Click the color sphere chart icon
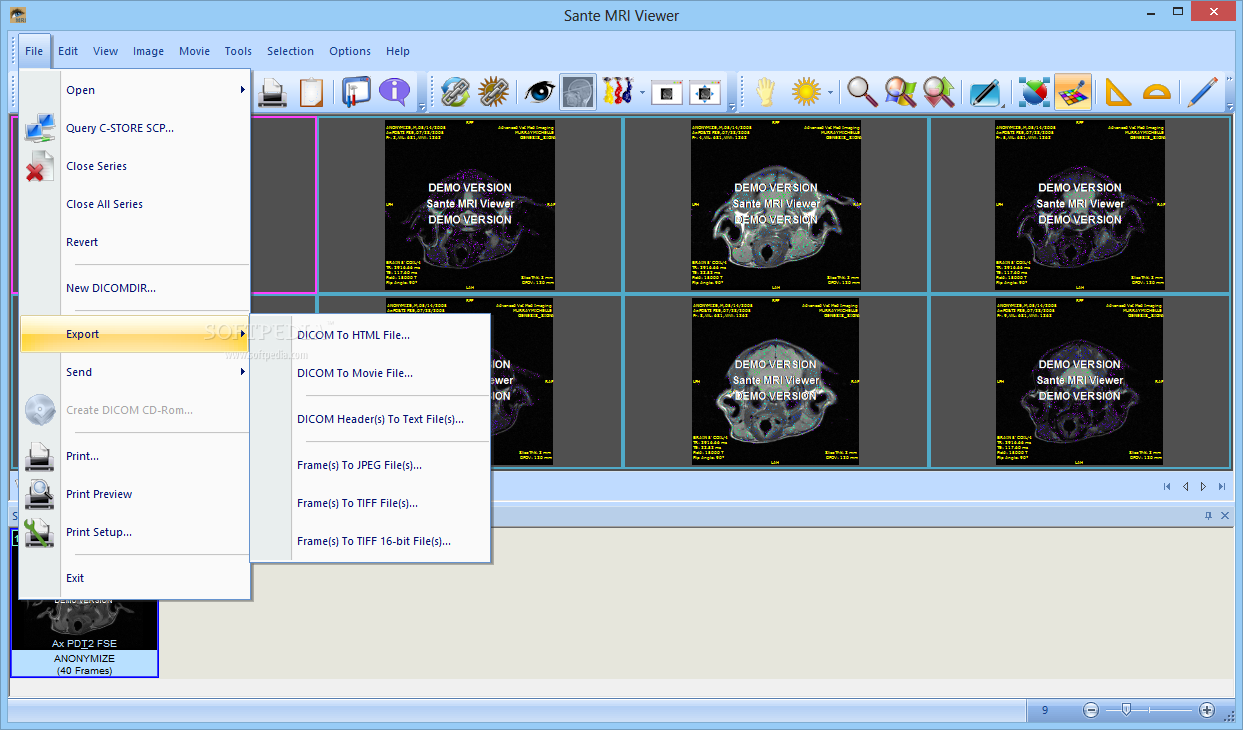This screenshot has width=1243, height=730. tap(1034, 92)
